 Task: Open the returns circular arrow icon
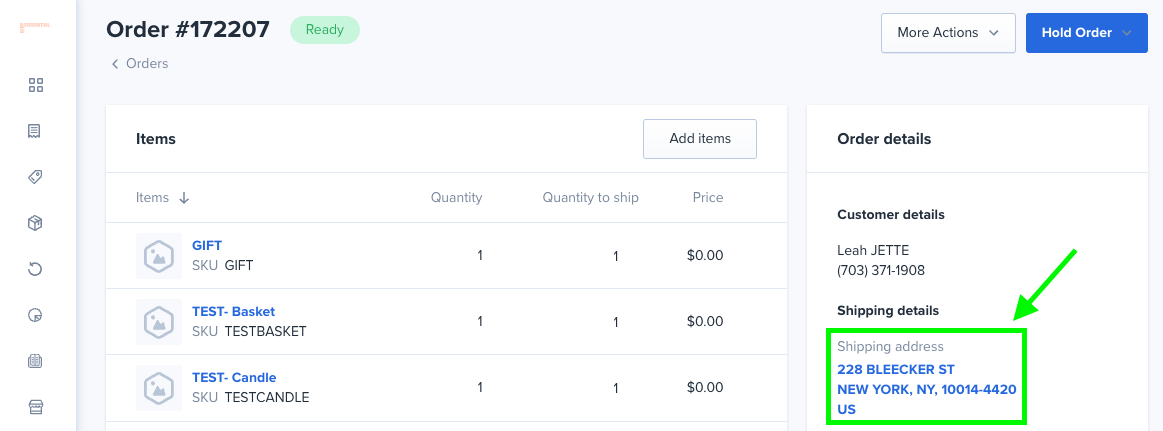click(35, 269)
